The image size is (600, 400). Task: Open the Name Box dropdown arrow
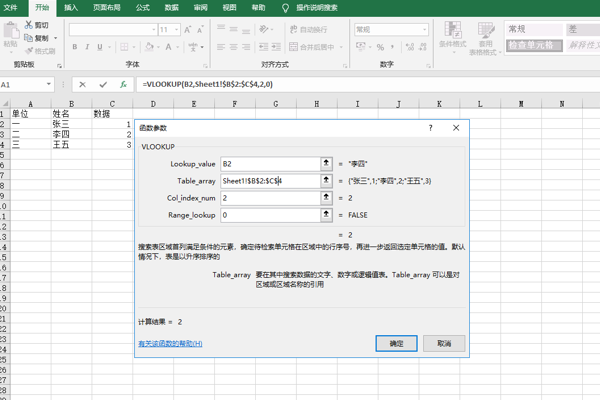(x=60, y=85)
